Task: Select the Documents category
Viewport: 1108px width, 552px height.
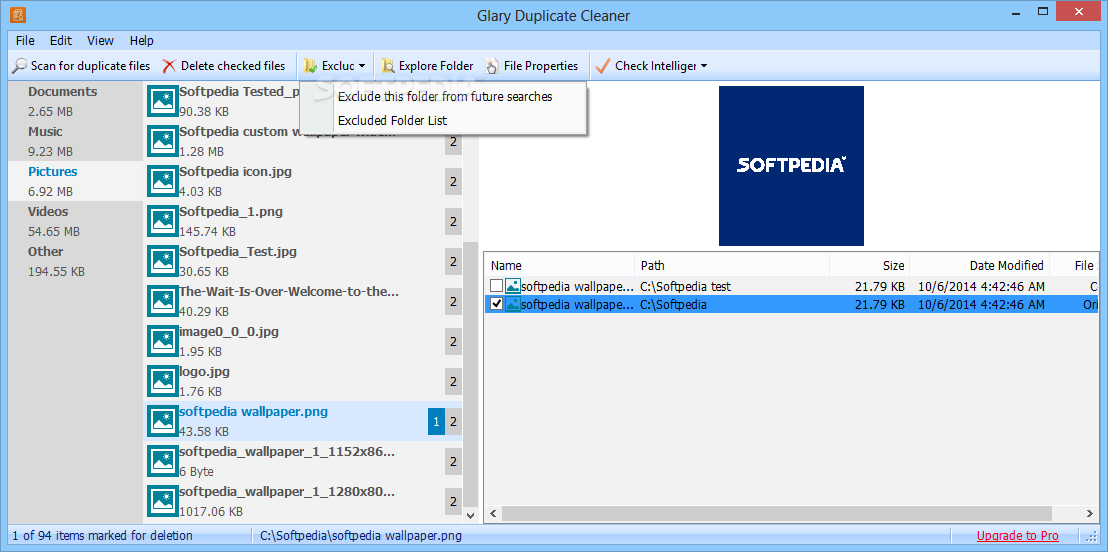Action: point(76,101)
